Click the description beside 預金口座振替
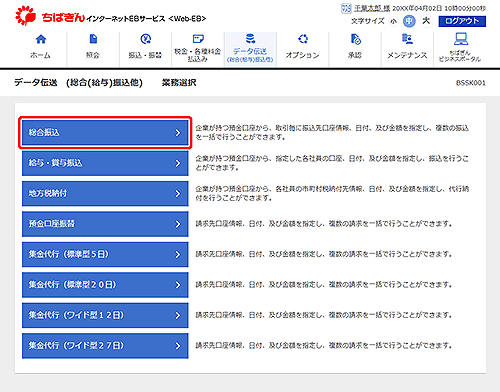This screenshot has height=392, width=500. pos(324,224)
